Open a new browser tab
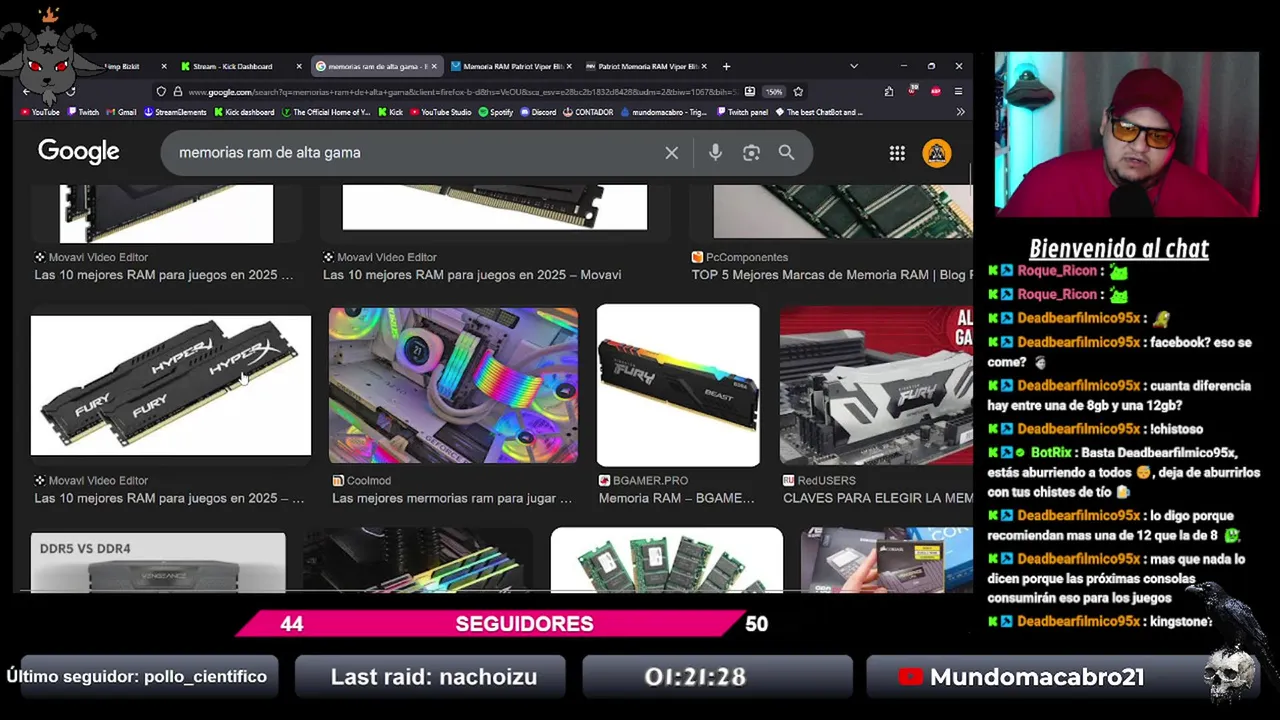Screen dimensions: 1280x720 point(726,66)
